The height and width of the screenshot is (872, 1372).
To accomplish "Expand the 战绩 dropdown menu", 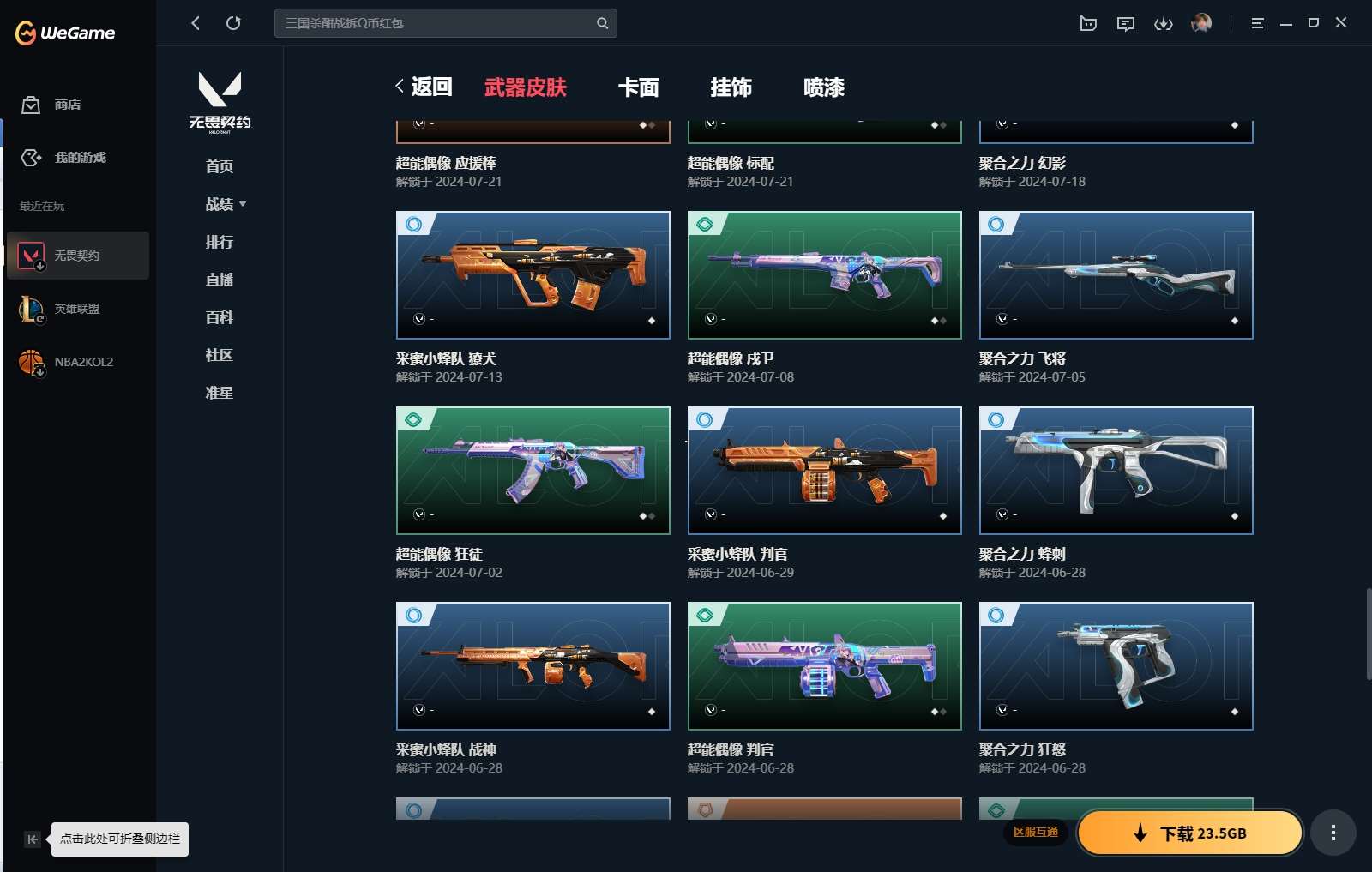I will click(226, 204).
